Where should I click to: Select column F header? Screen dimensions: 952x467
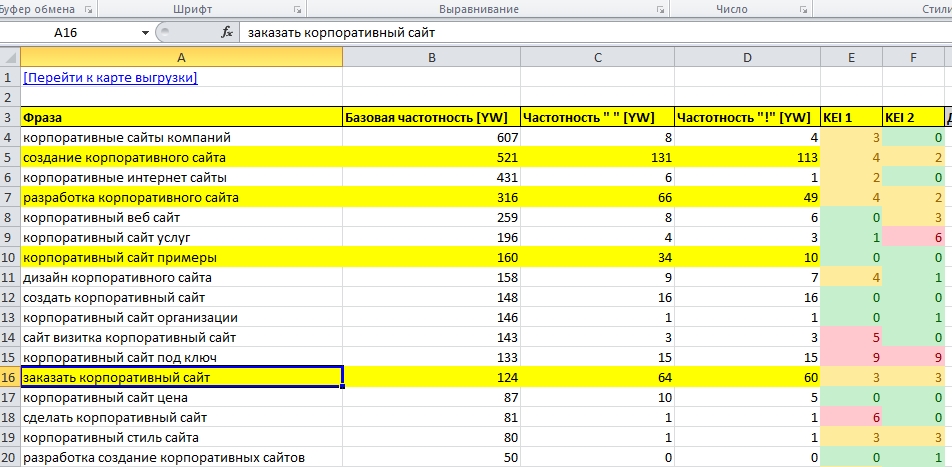click(914, 58)
